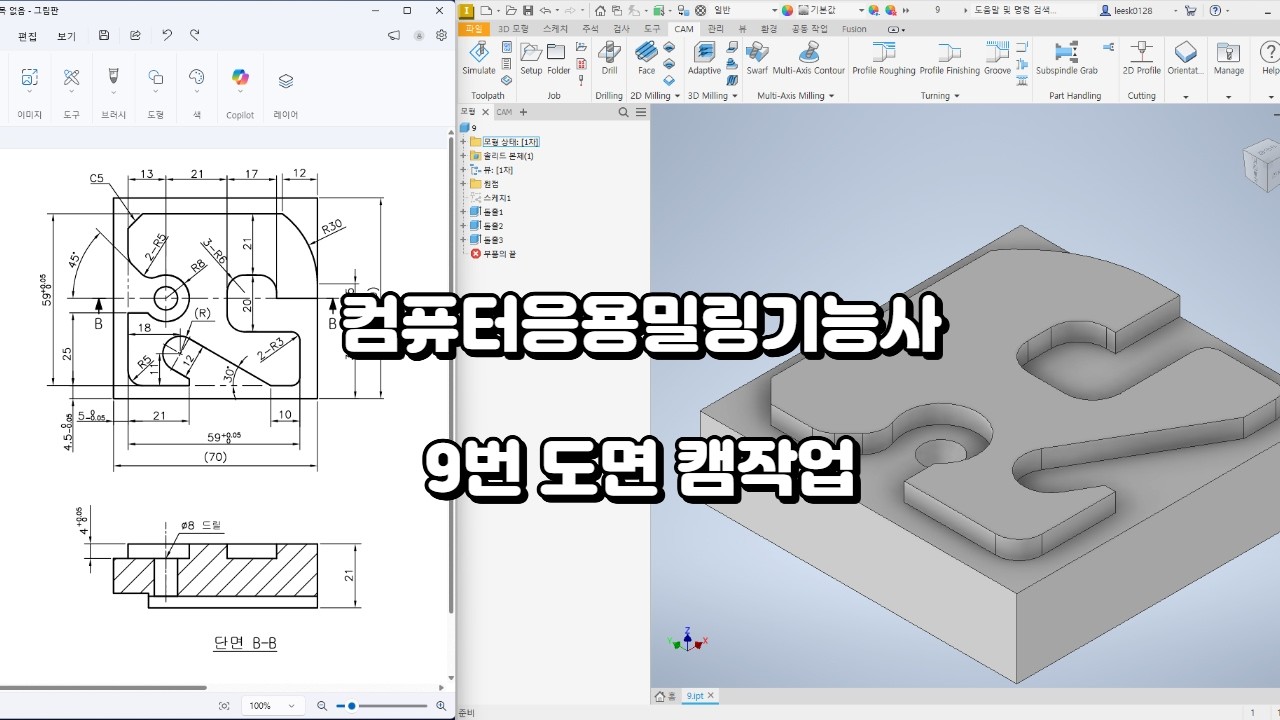Click the Paint share icon
Viewport: 1280px width, 720px height.
(x=135, y=35)
